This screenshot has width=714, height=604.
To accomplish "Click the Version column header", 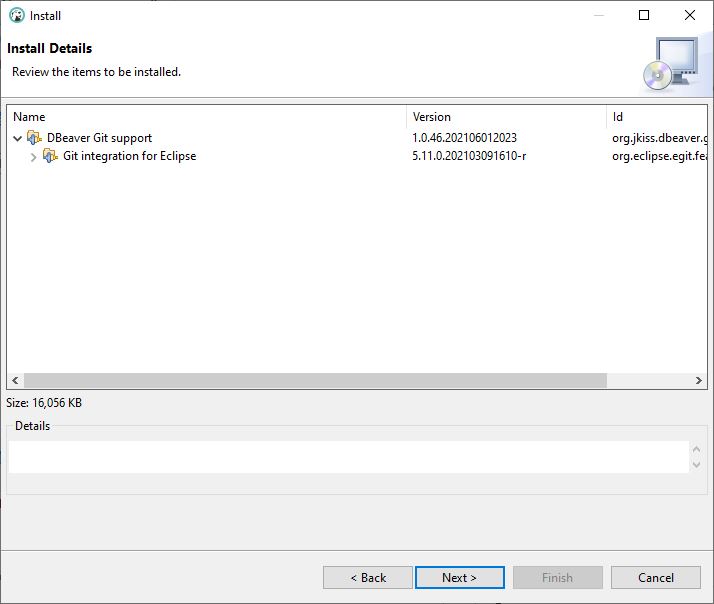I will pyautogui.click(x=506, y=117).
